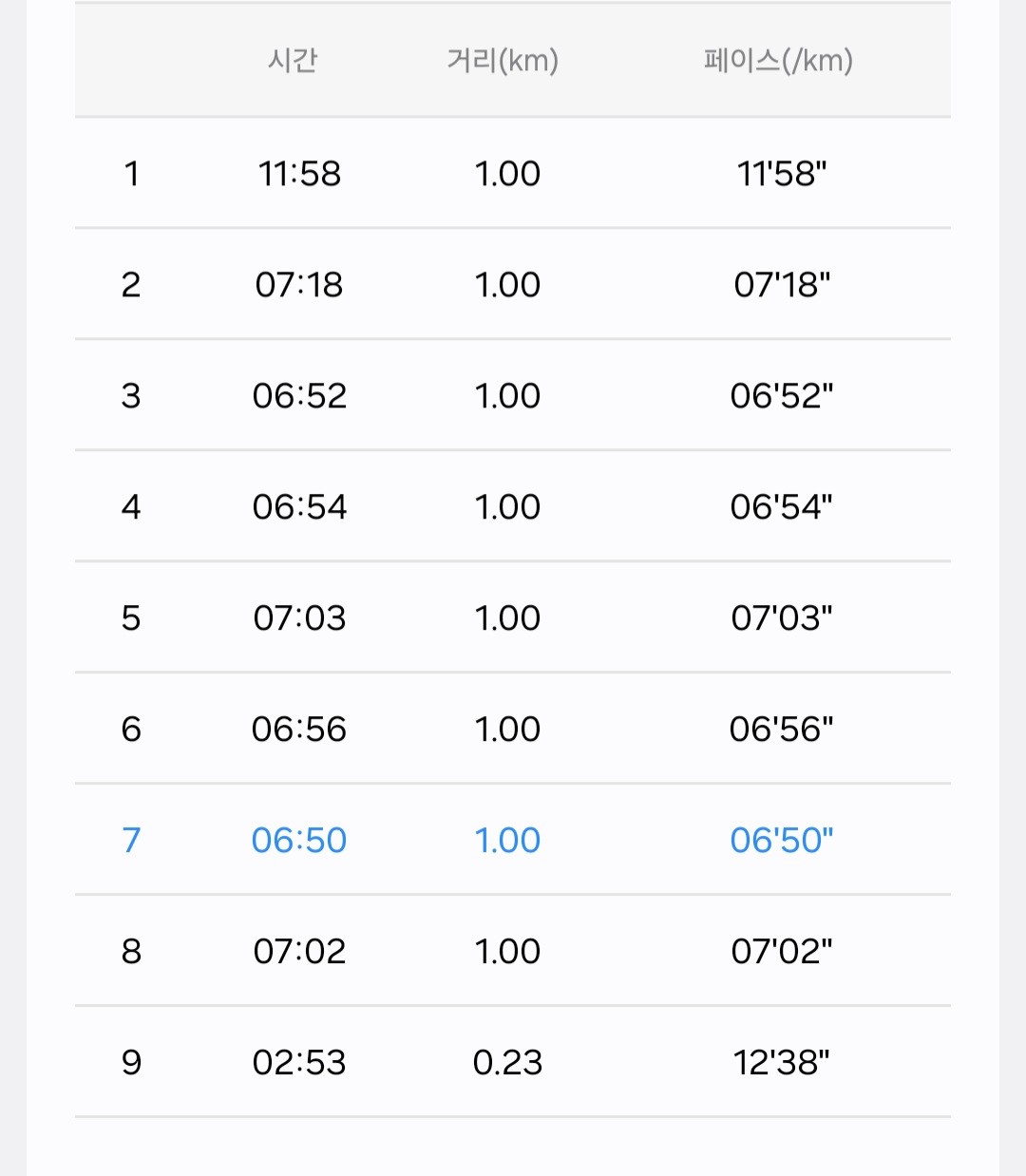Image resolution: width=1026 pixels, height=1176 pixels.
Task: Select lap 2 time 07:18
Action: [299, 285]
